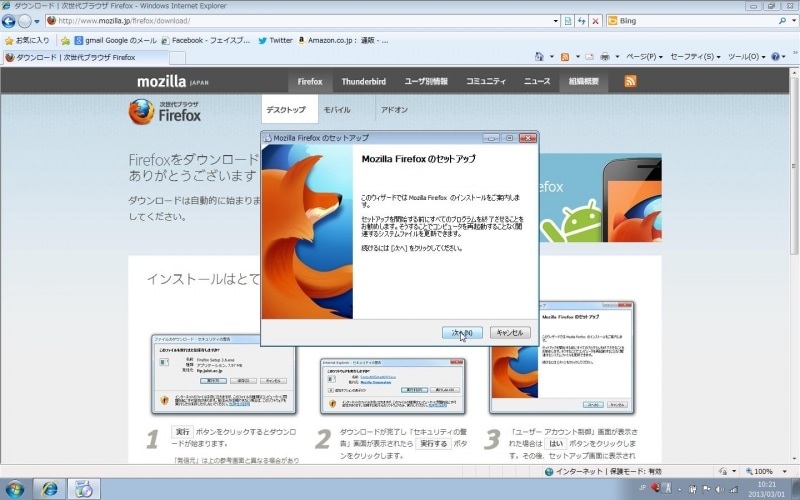Open the Twitter bookmark
The width and height of the screenshot is (800, 500).
276,40
